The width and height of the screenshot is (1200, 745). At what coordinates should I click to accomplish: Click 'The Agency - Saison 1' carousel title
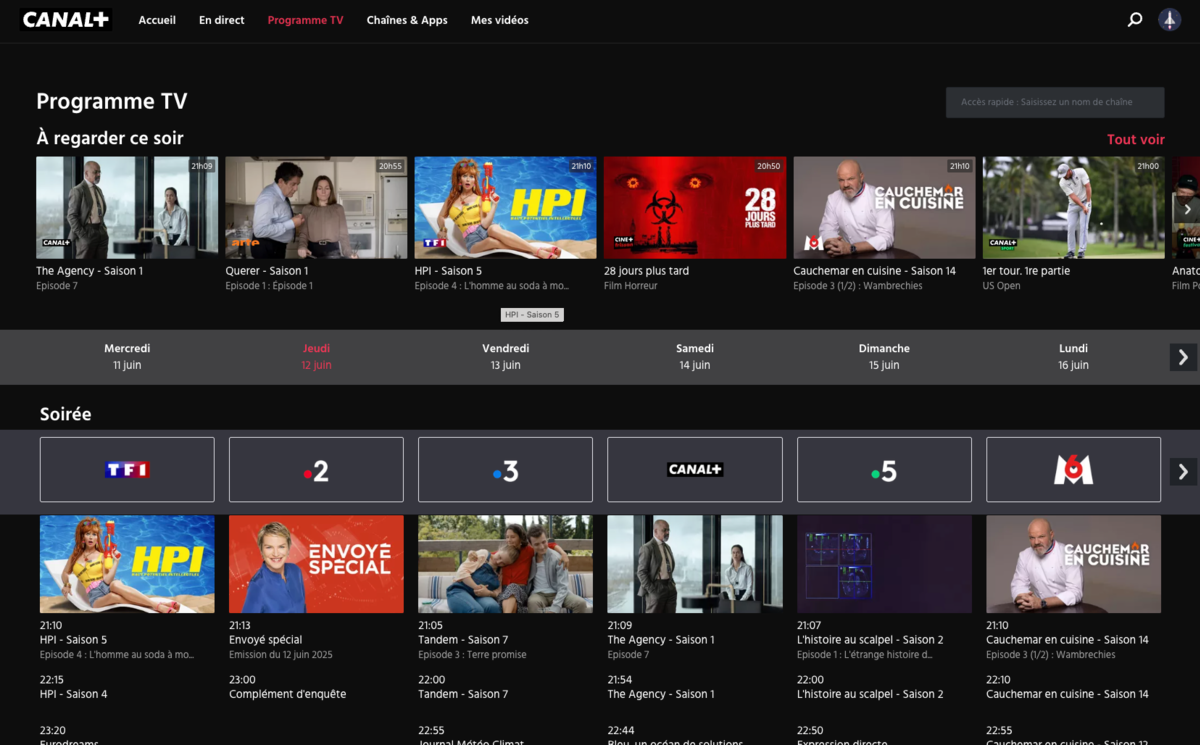tap(89, 271)
